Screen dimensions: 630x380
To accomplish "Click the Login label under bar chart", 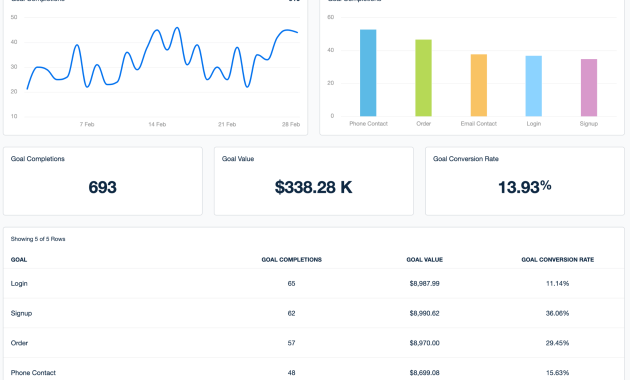I will pyautogui.click(x=534, y=124).
